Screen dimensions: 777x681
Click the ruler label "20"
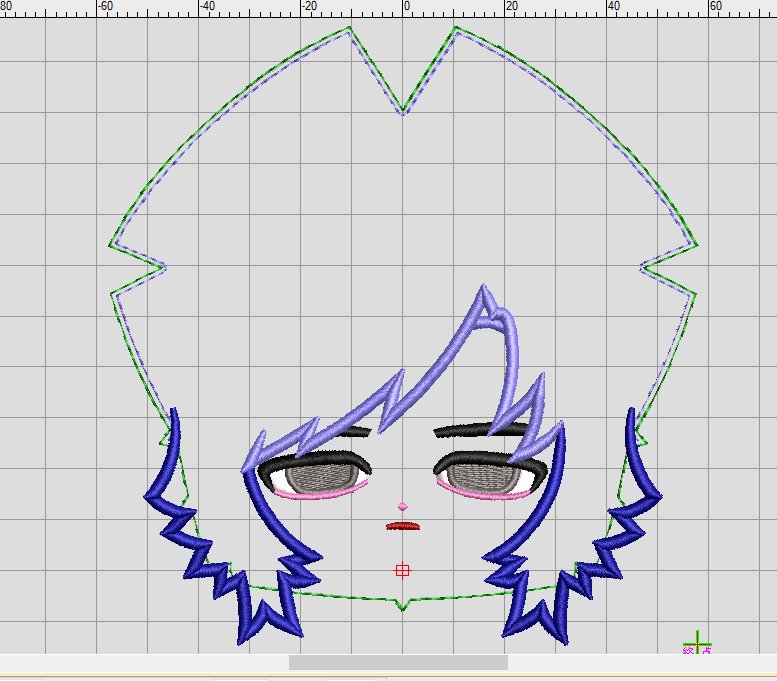pos(511,6)
